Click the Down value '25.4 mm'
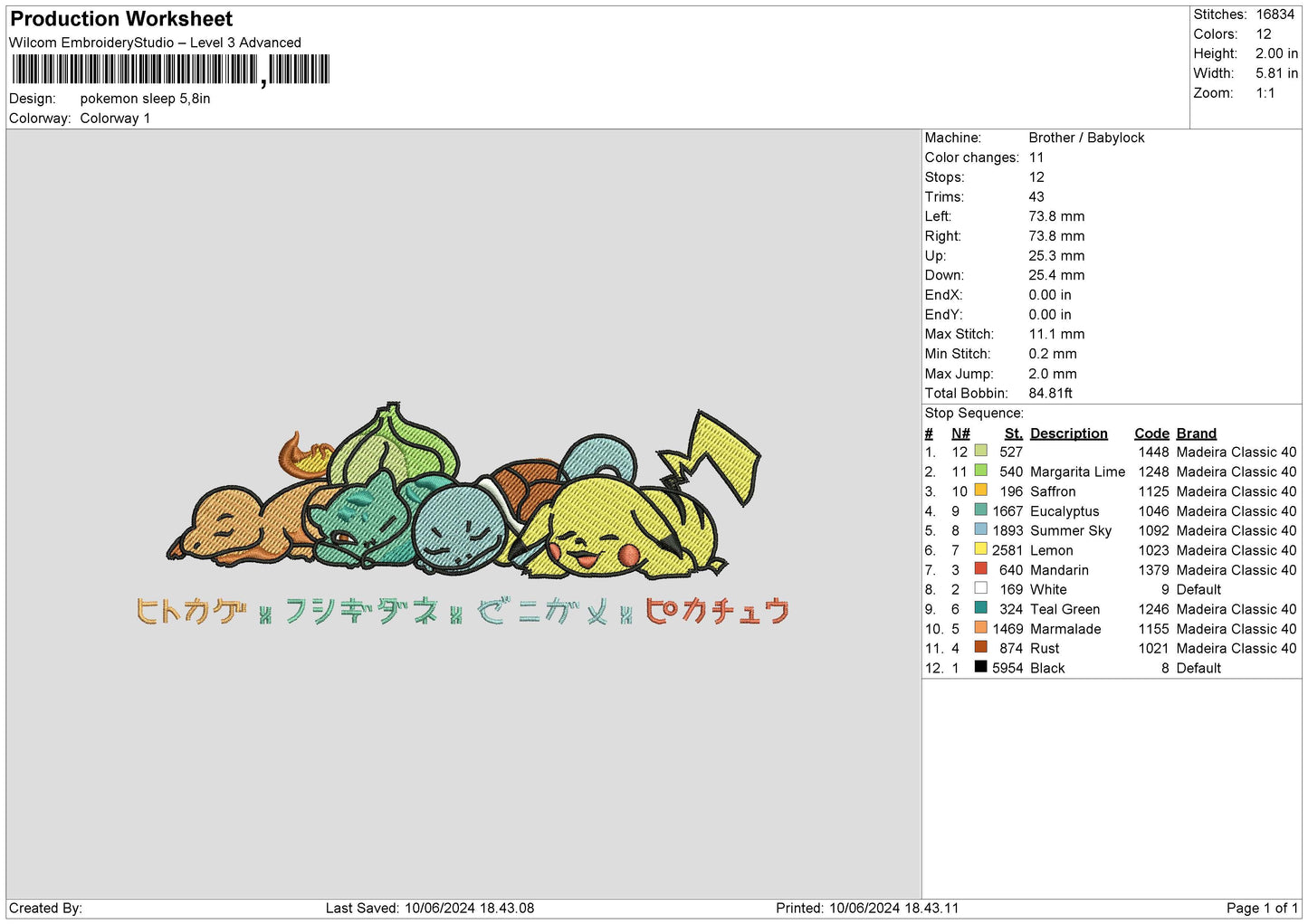 (x=1056, y=275)
